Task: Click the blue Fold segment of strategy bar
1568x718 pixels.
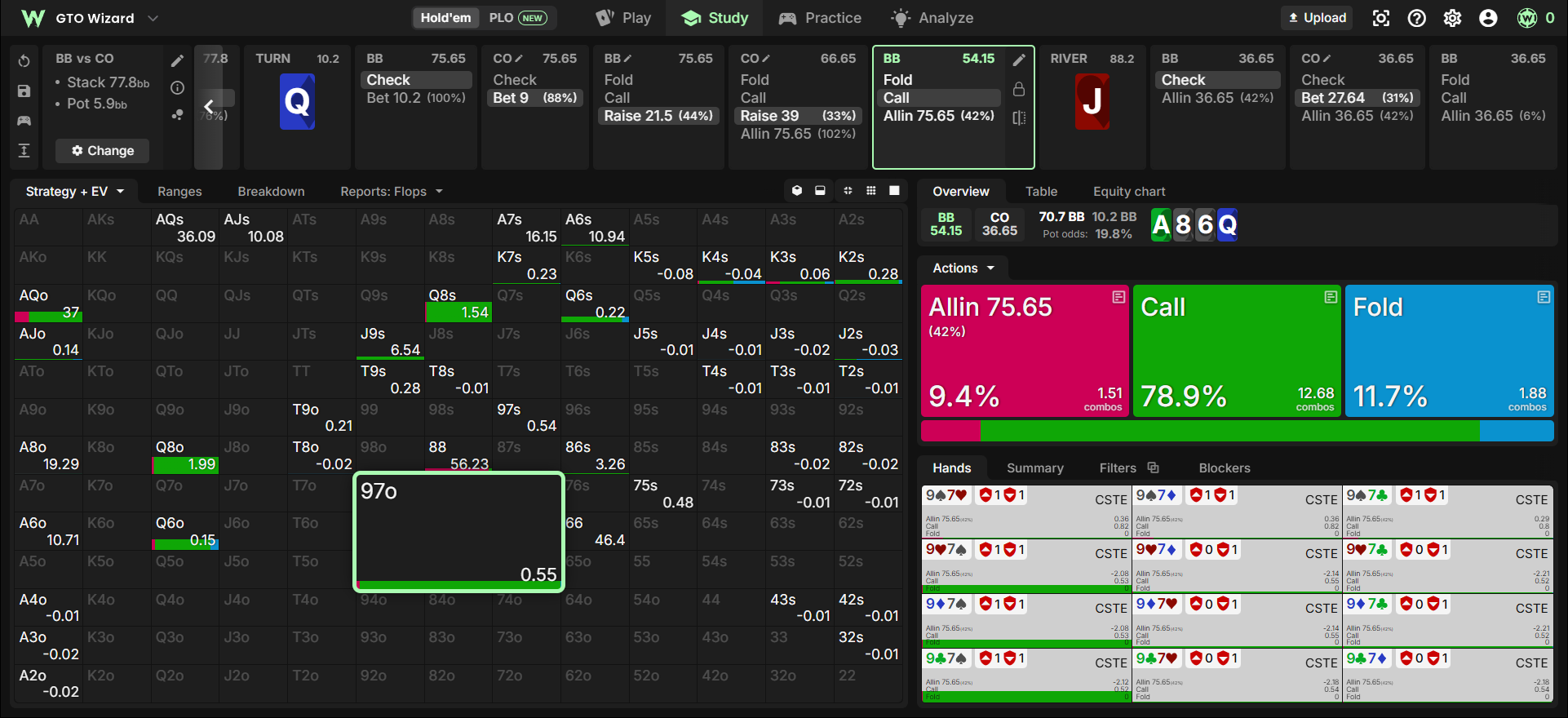Action: click(1517, 431)
